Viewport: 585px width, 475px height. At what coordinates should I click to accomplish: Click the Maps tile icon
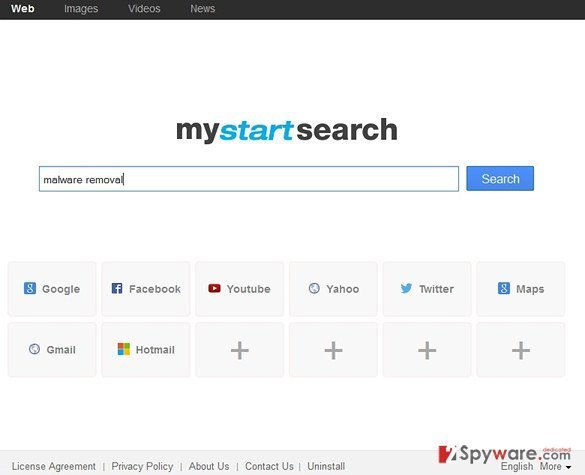(x=504, y=288)
